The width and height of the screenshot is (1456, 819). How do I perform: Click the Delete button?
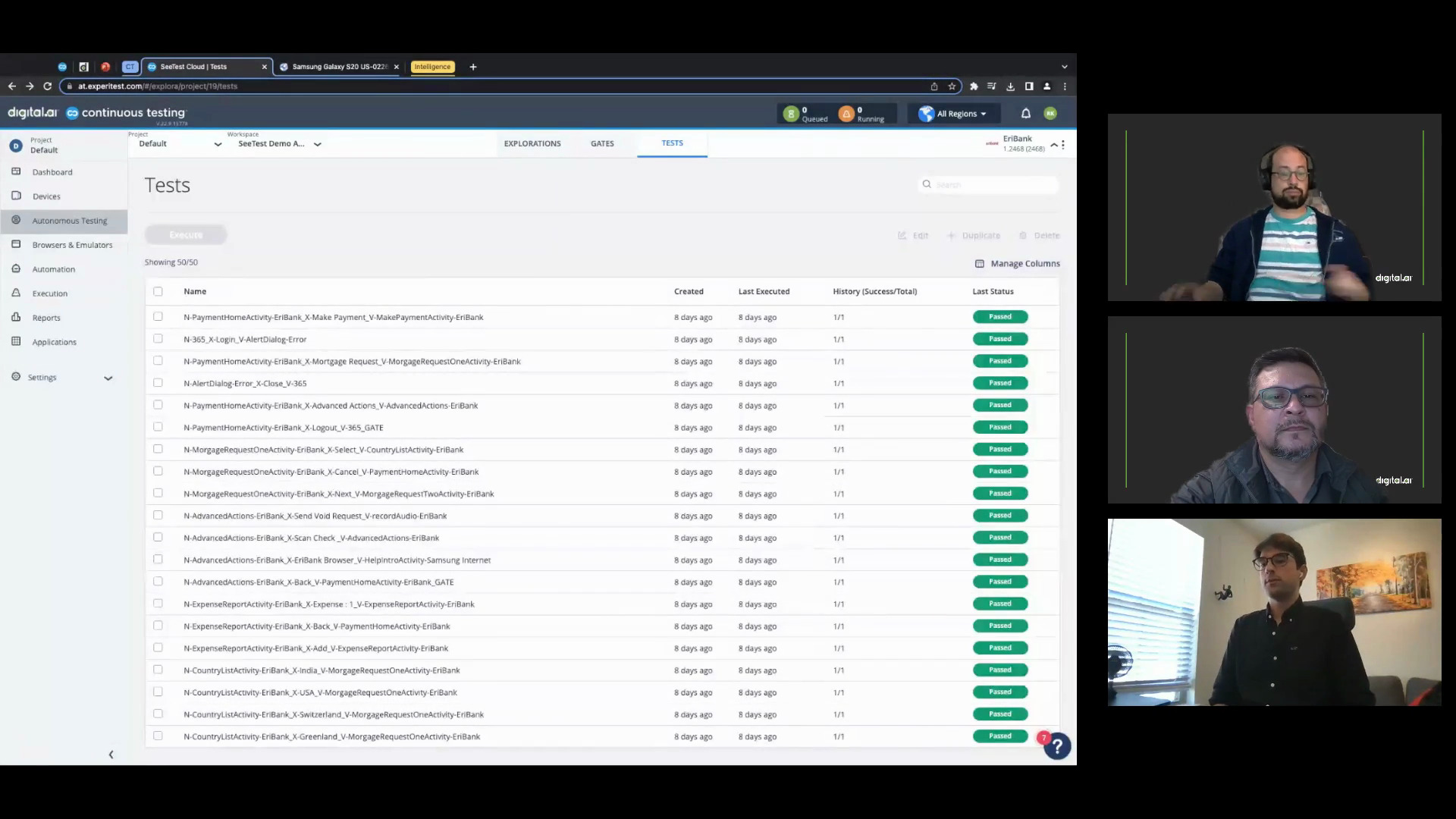(1039, 235)
